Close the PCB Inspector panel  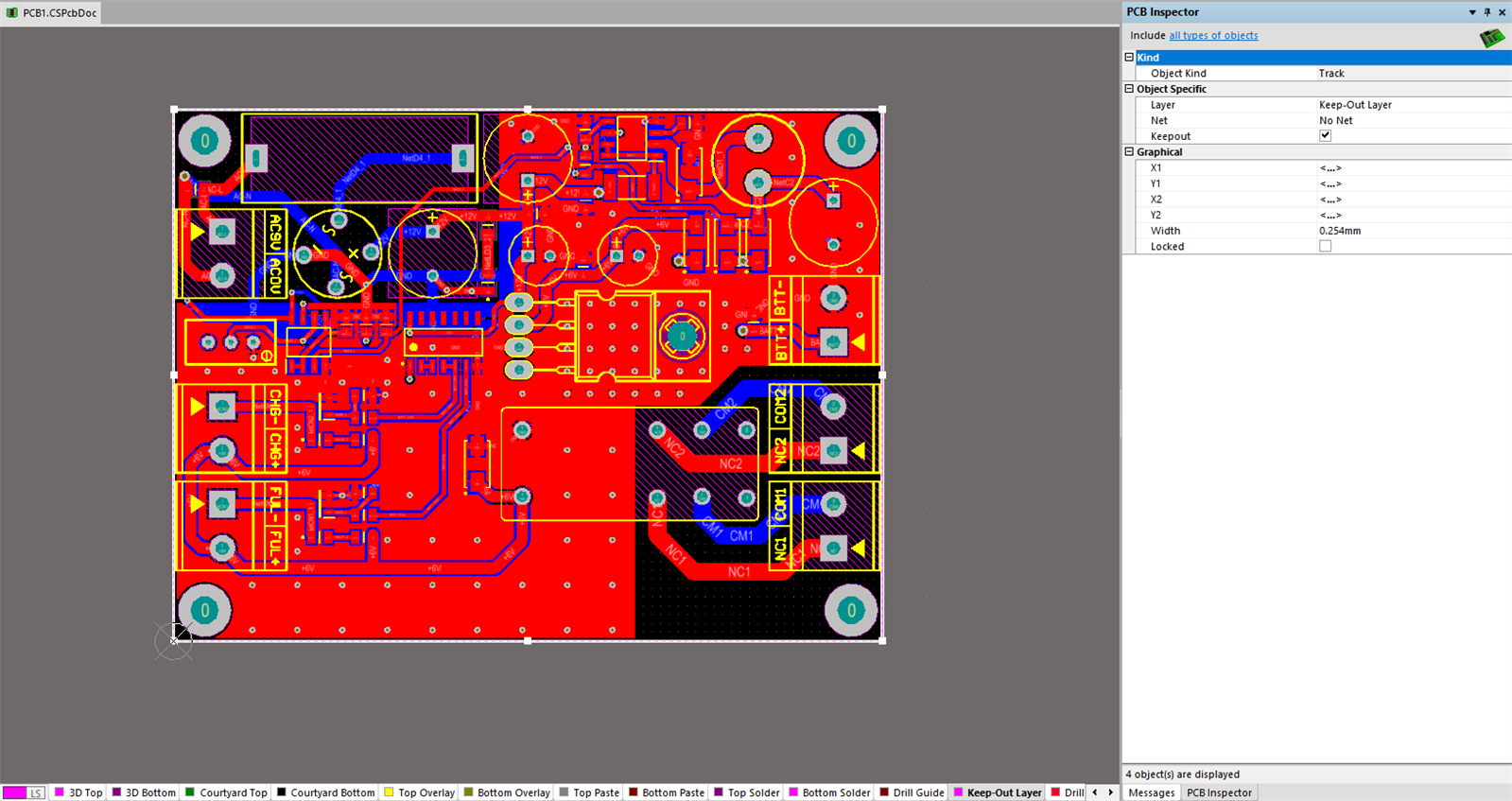pos(1502,12)
